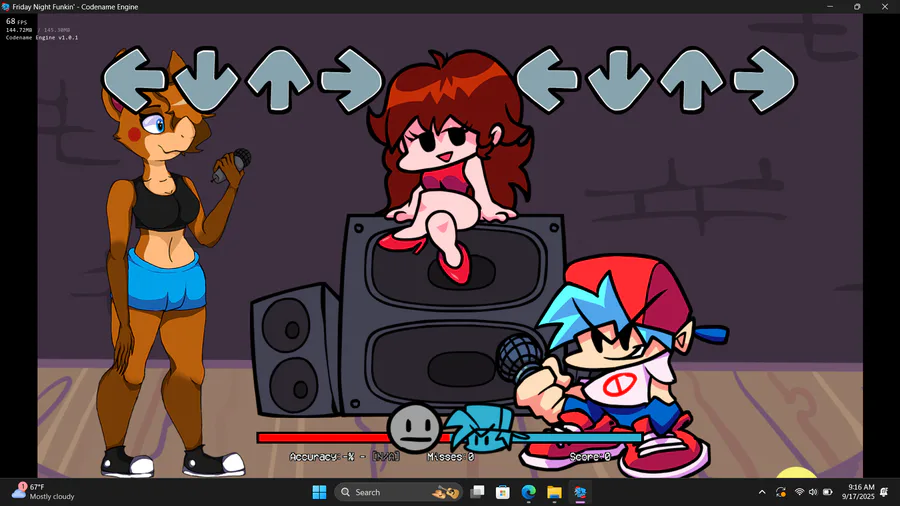Click the Score:0 counter

pos(590,457)
